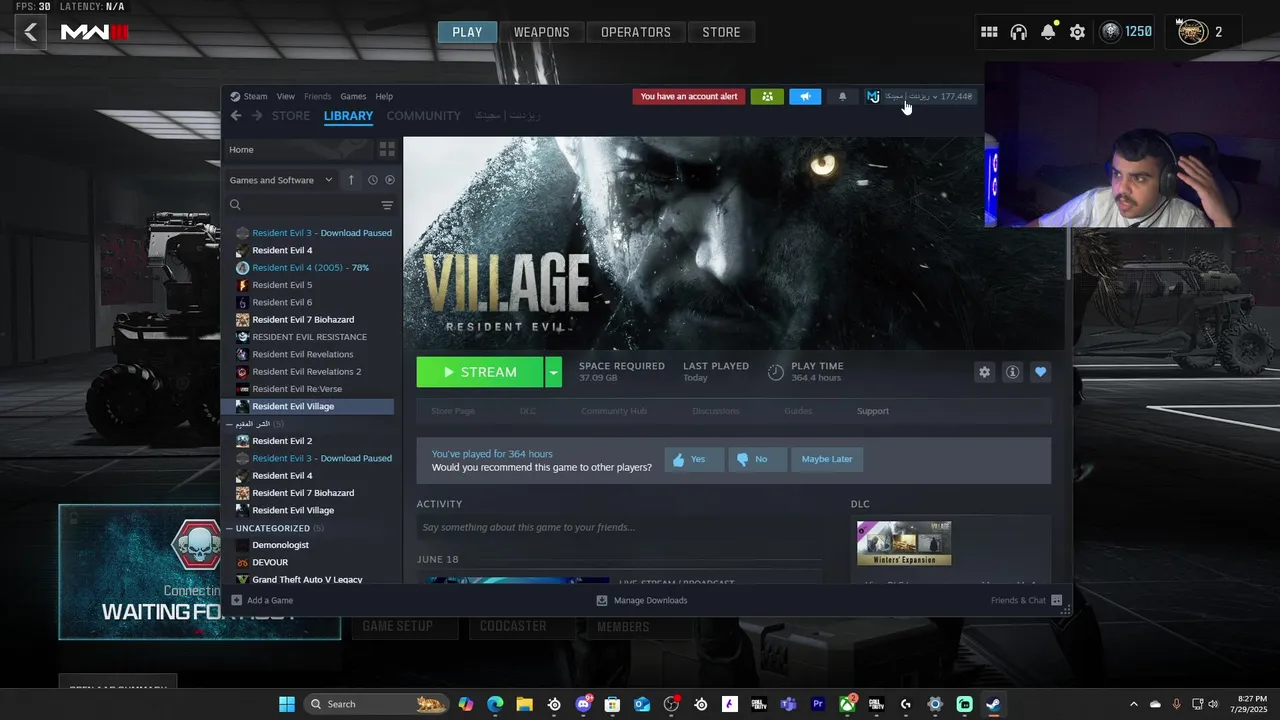Open MW3 settings gear

1077,32
